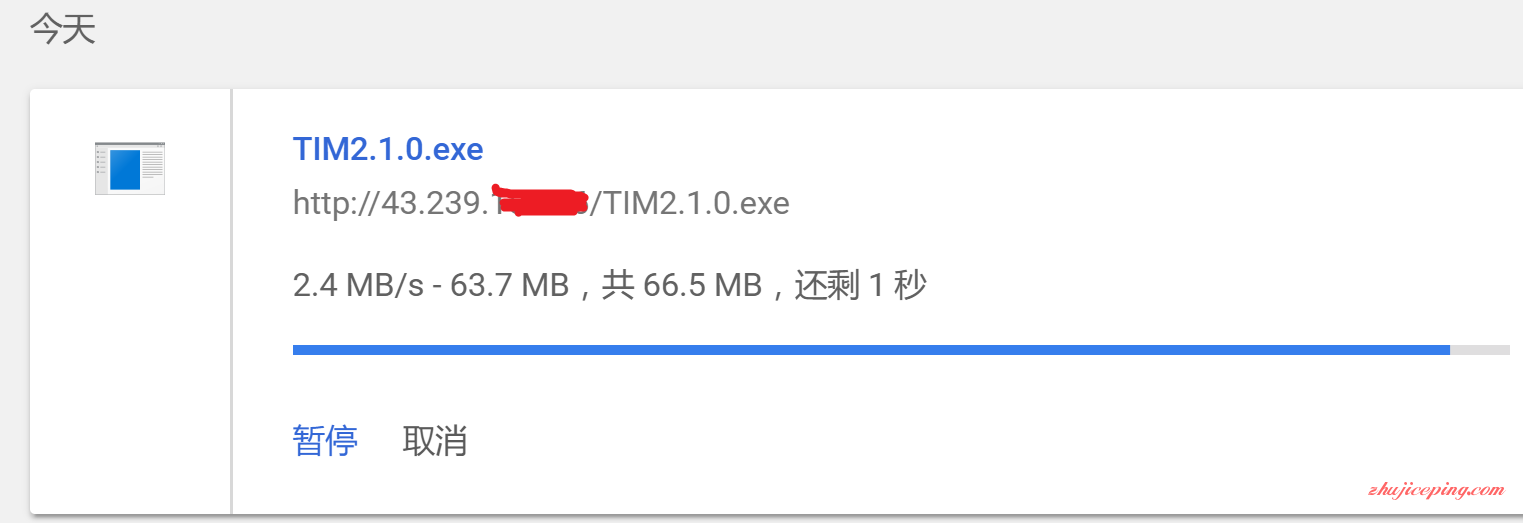Click the vertical divider beside the file icon
The height and width of the screenshot is (523, 1523).
click(x=232, y=301)
